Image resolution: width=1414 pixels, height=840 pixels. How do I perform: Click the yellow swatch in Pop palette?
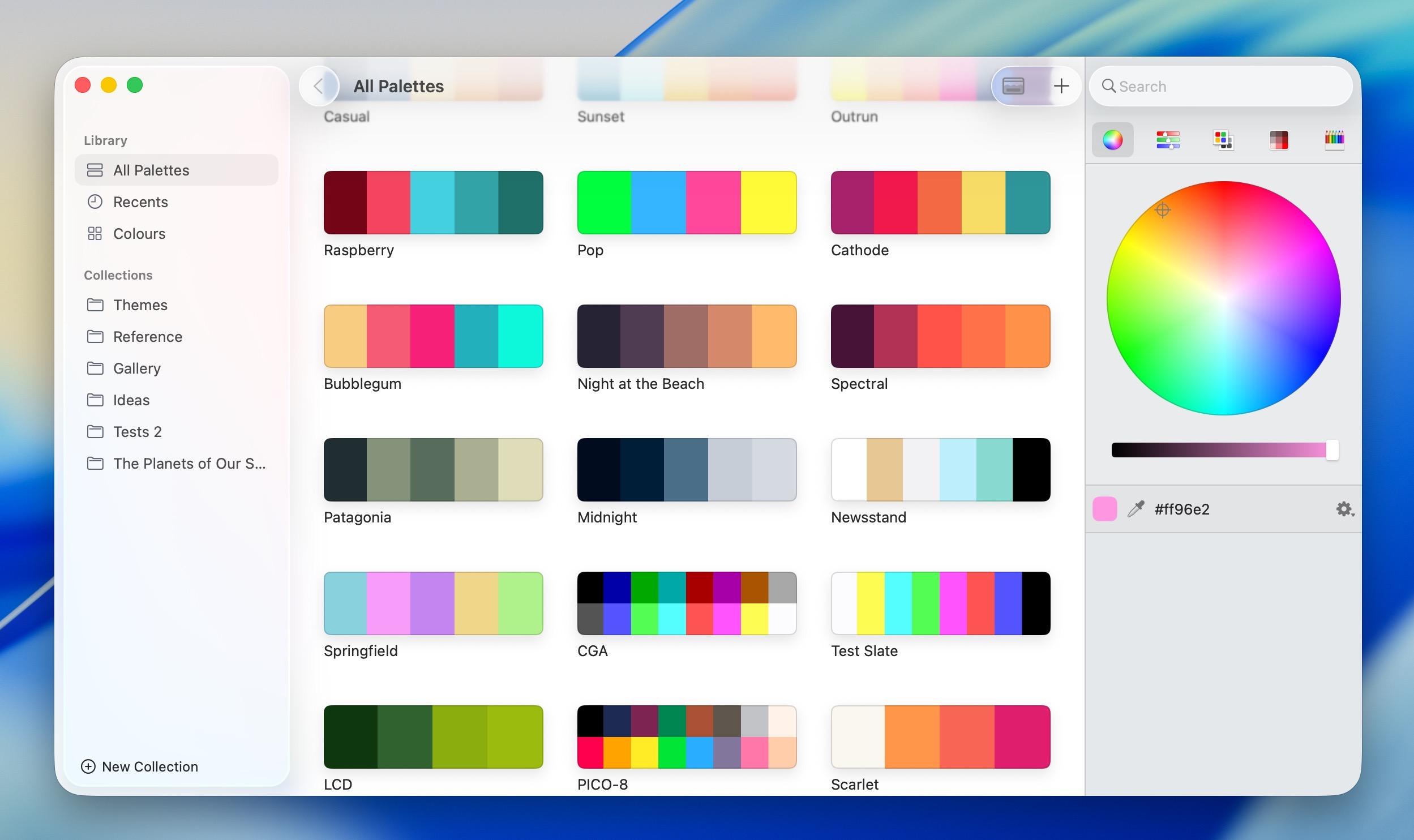pos(769,203)
